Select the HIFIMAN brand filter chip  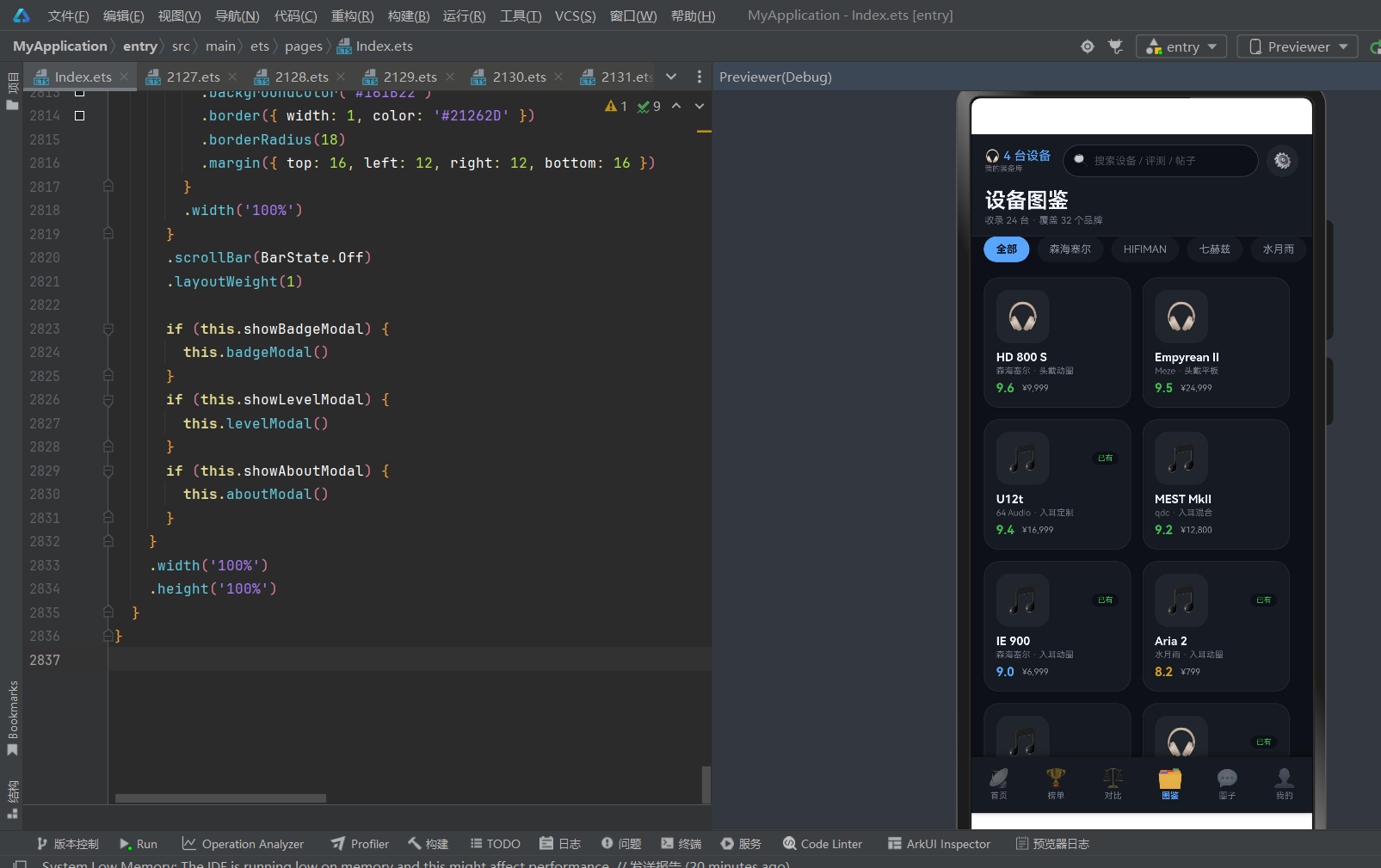[1145, 249]
